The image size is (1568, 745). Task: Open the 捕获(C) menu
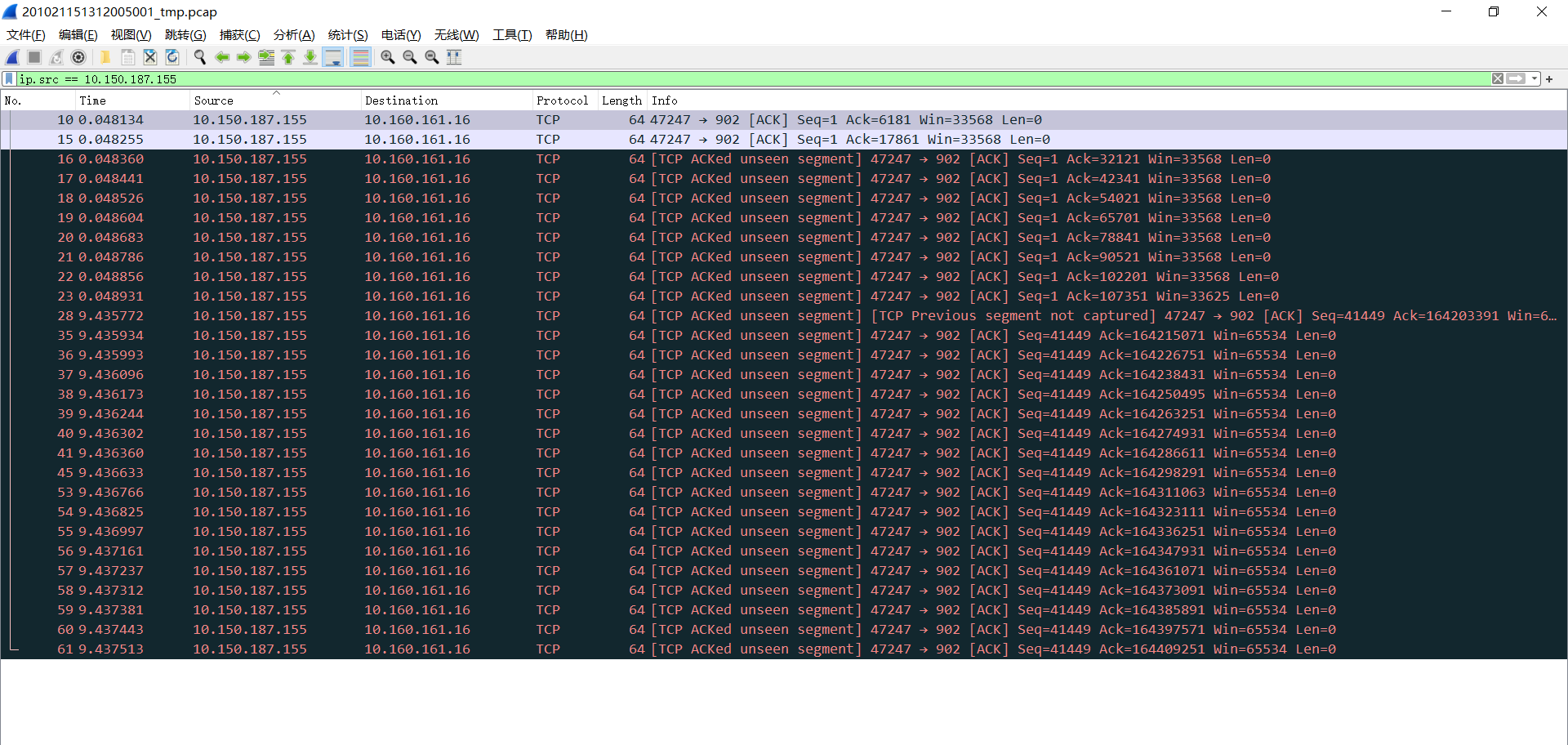coord(240,35)
